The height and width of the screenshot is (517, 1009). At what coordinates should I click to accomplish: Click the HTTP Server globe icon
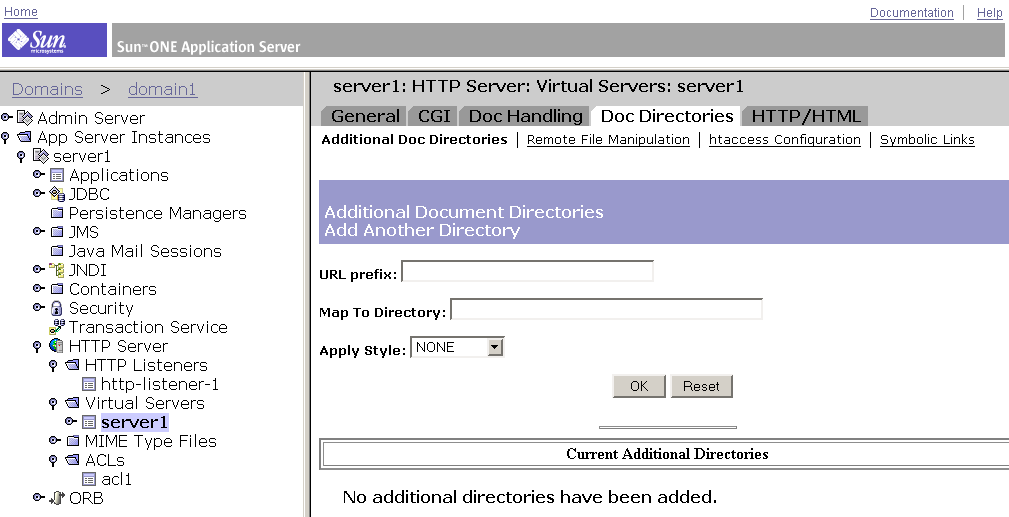tap(57, 346)
